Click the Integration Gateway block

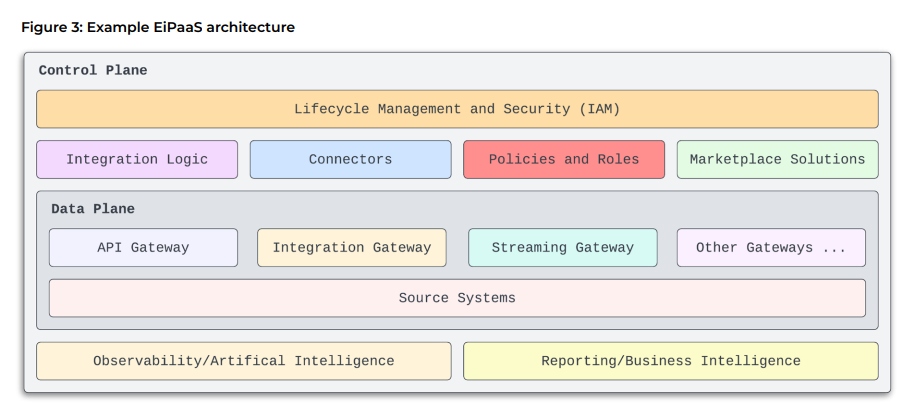point(351,247)
